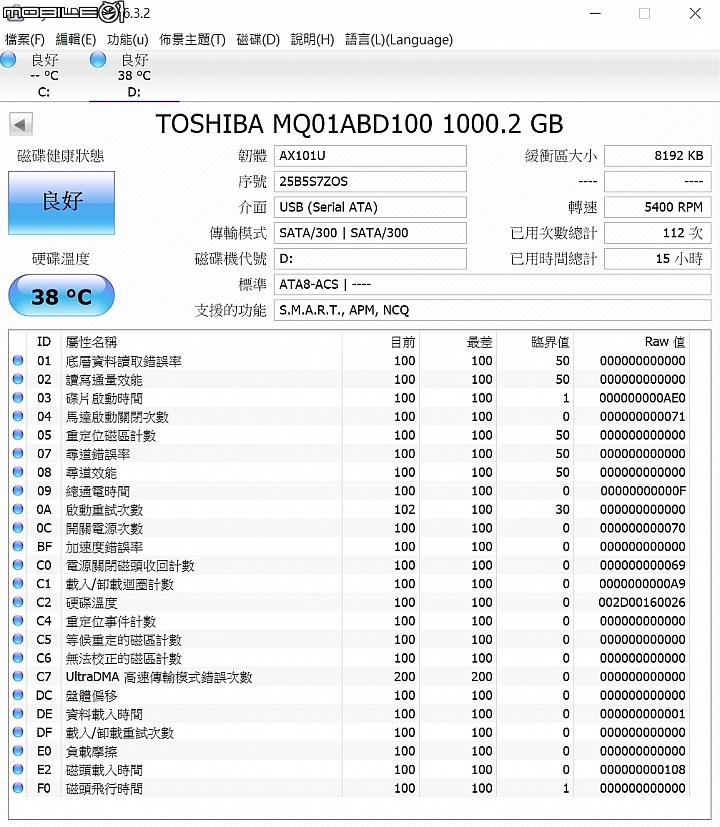The image size is (720, 827).
Task: Select the 負載摩擦 attribute row
Action: 350,751
